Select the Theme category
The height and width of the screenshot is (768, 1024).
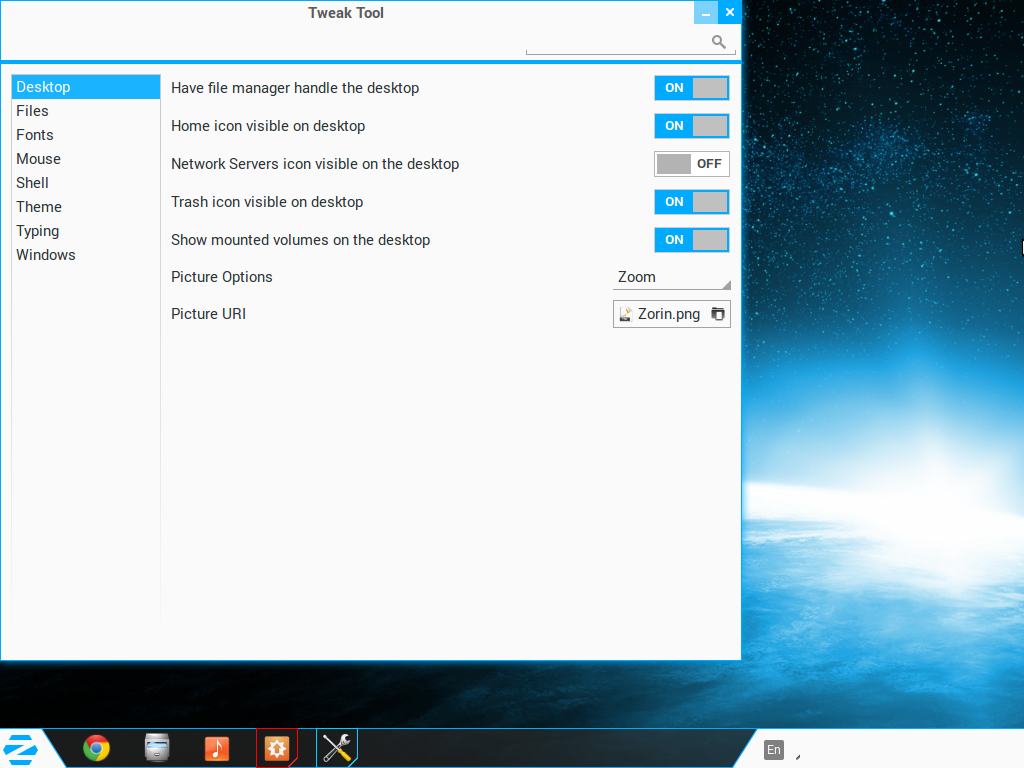pos(86,207)
